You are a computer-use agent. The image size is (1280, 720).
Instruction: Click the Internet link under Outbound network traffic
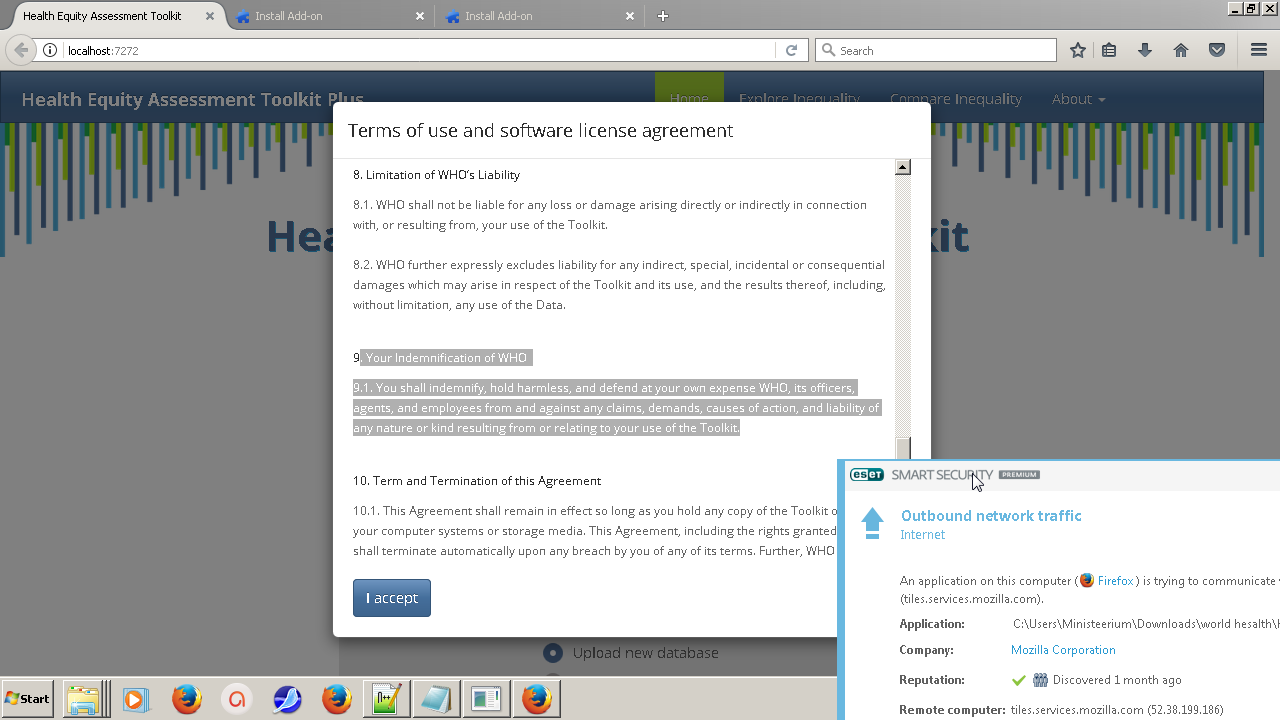click(922, 535)
